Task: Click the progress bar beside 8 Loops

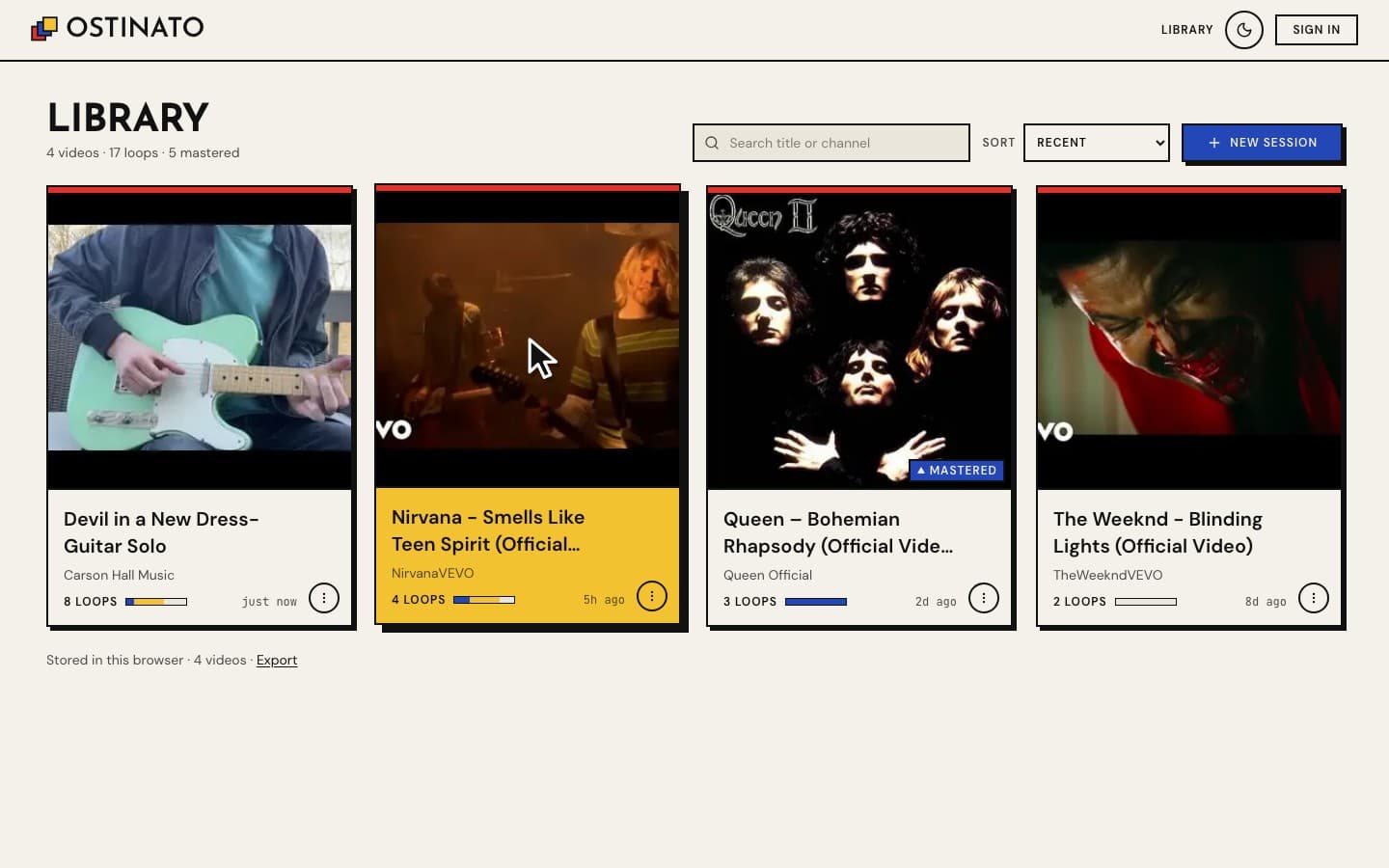Action: [x=156, y=602]
